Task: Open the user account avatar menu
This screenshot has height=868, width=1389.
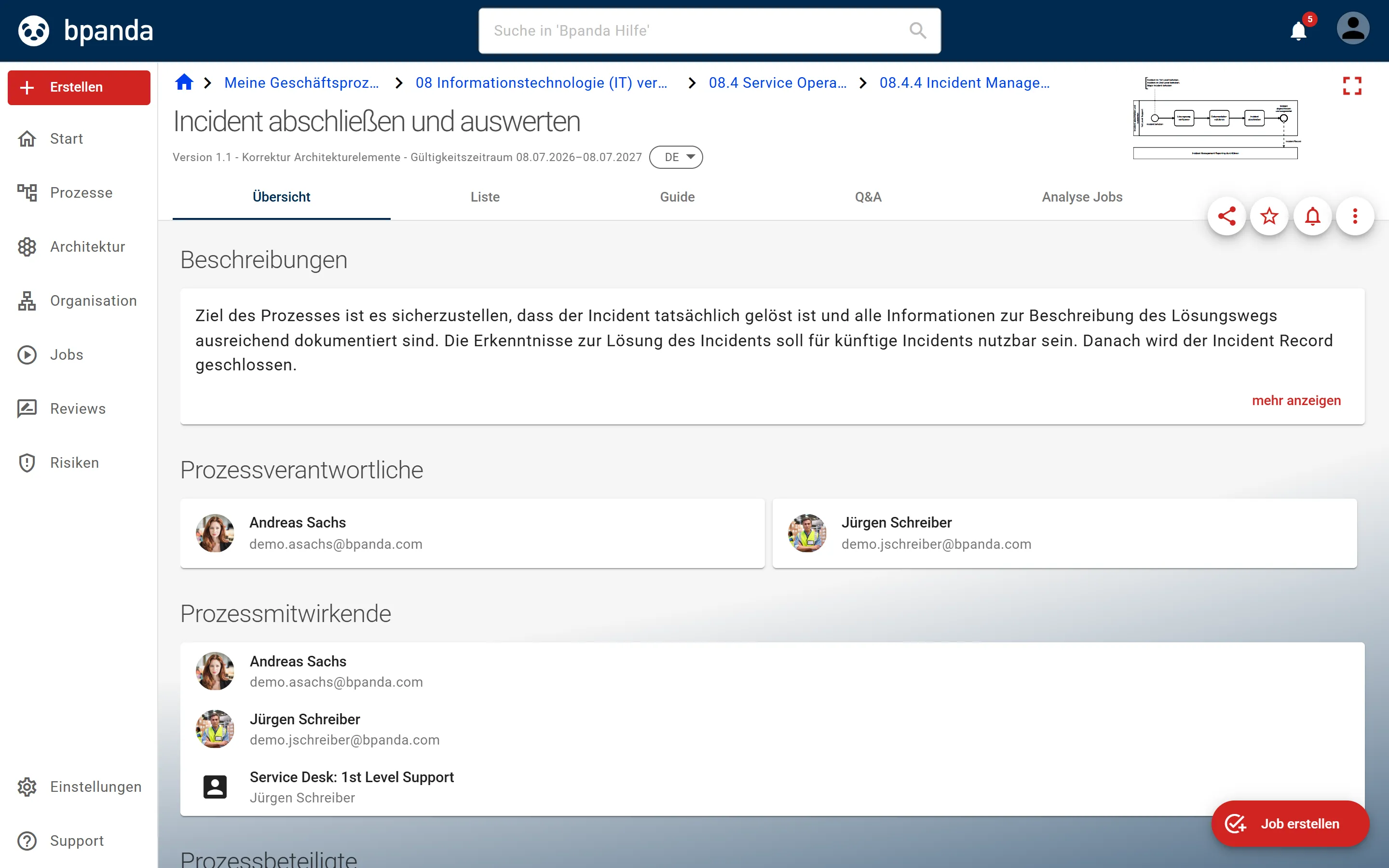Action: [1353, 29]
